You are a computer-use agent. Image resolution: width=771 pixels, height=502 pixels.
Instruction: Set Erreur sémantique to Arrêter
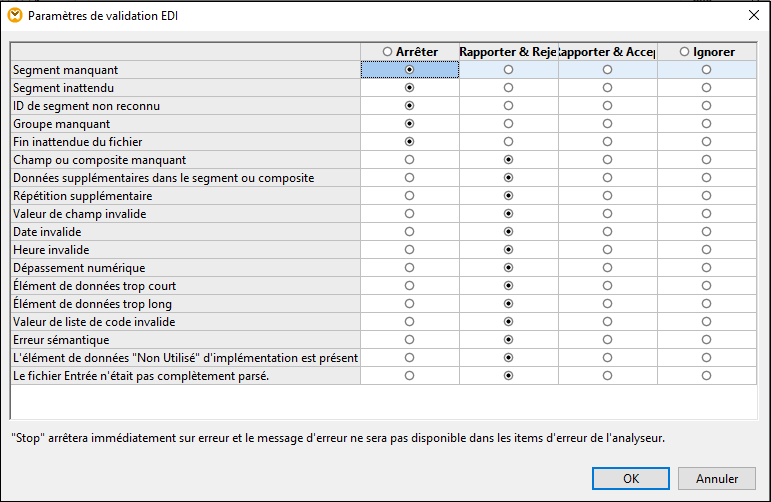click(x=409, y=340)
